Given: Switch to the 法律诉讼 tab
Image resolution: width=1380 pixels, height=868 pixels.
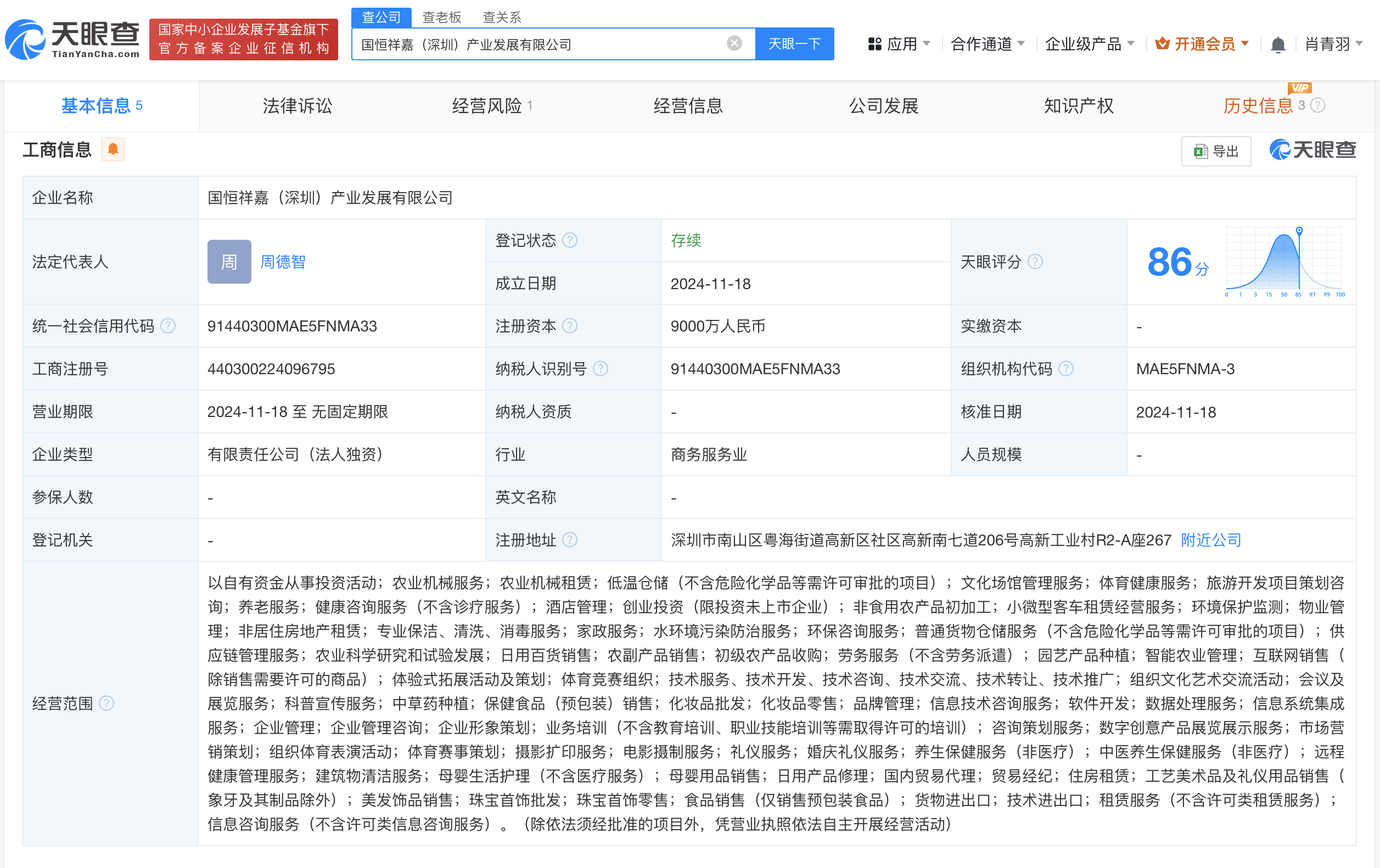Looking at the screenshot, I should tap(297, 106).
